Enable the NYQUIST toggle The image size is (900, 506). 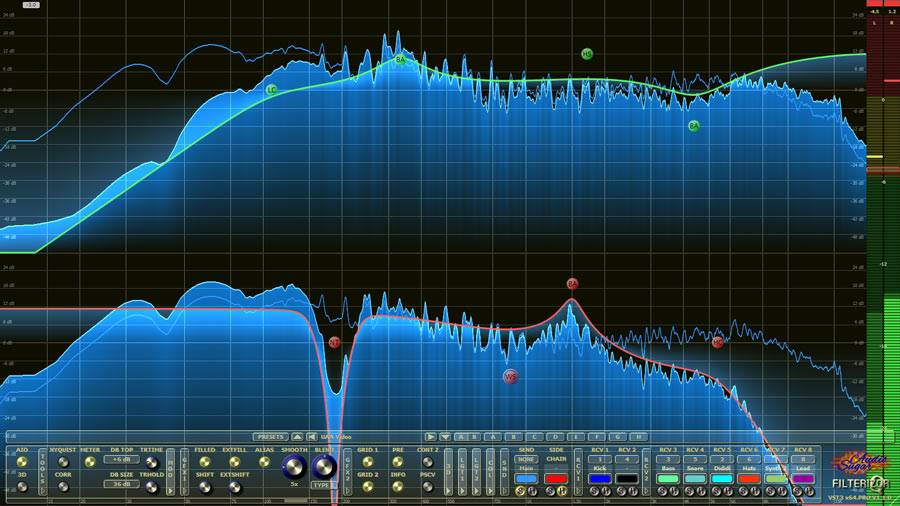pyautogui.click(x=62, y=463)
